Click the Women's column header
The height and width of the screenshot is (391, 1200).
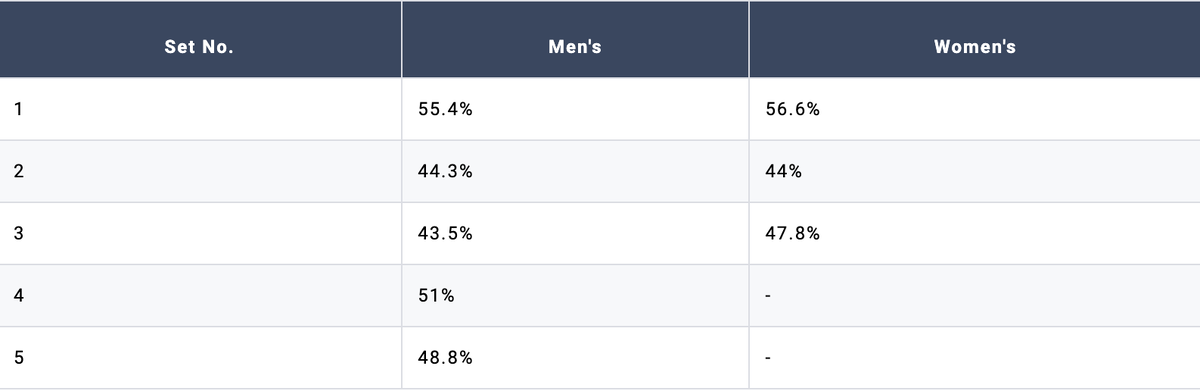tap(975, 40)
